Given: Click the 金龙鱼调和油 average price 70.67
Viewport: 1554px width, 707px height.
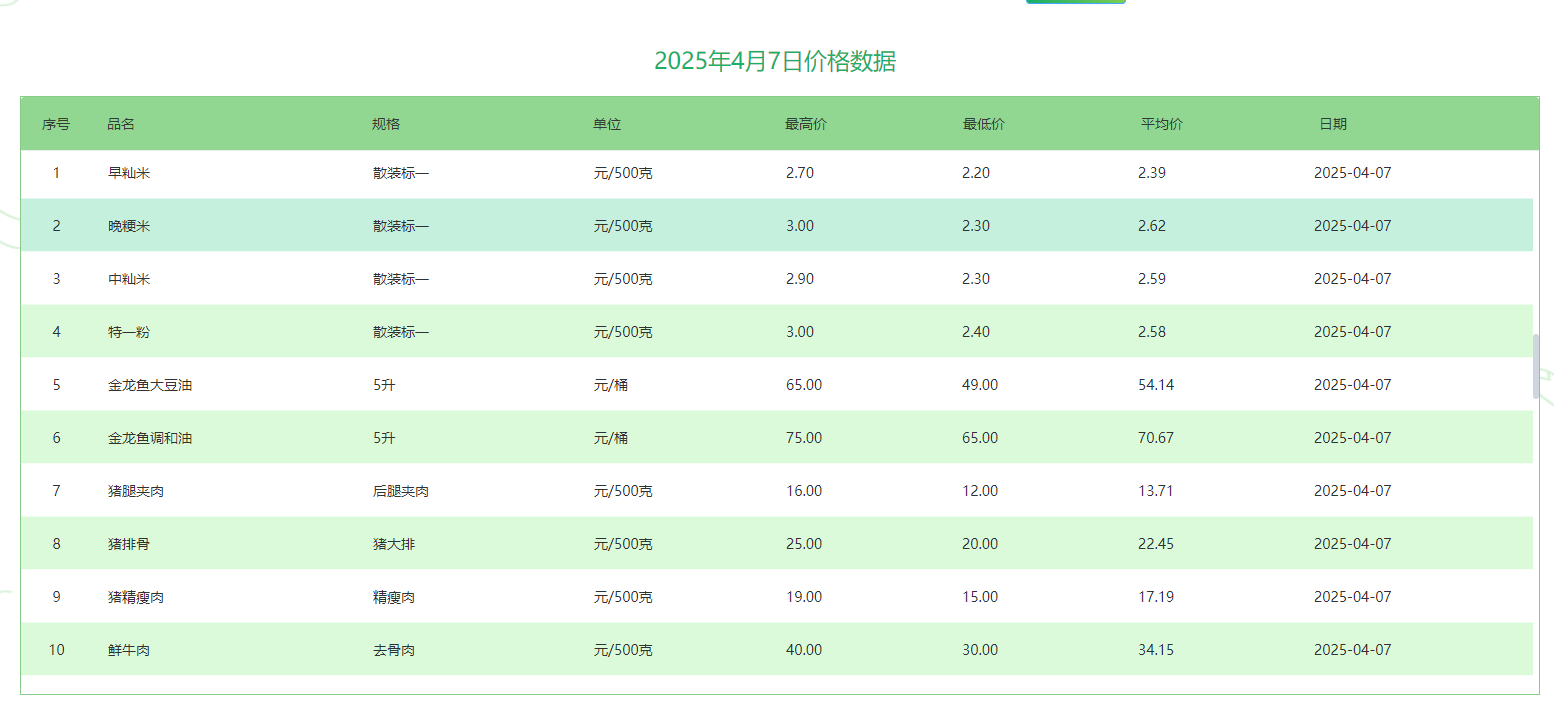Looking at the screenshot, I should tap(1156, 438).
